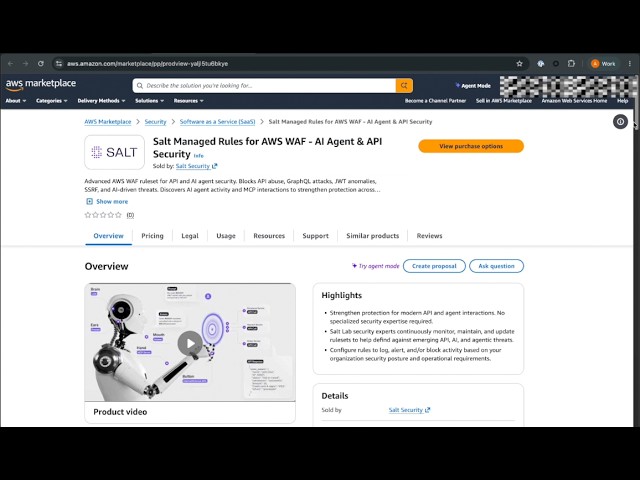Click Become a Channel Partner link

[x=435, y=101]
